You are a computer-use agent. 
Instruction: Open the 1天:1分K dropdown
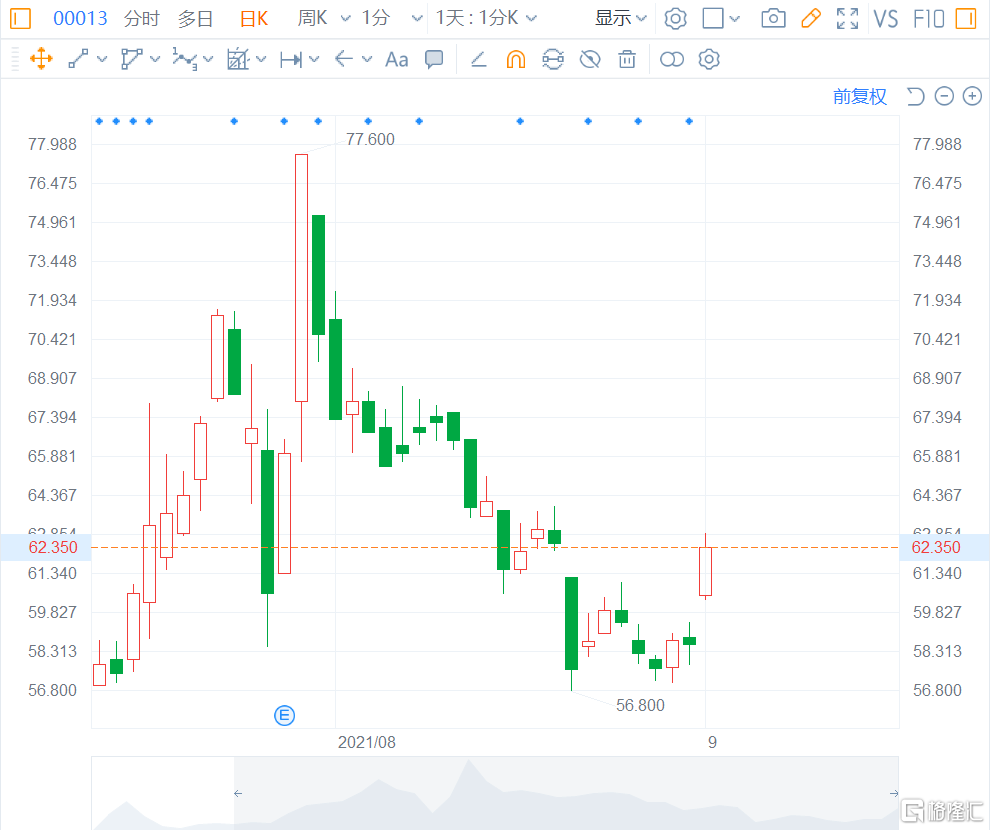point(486,18)
